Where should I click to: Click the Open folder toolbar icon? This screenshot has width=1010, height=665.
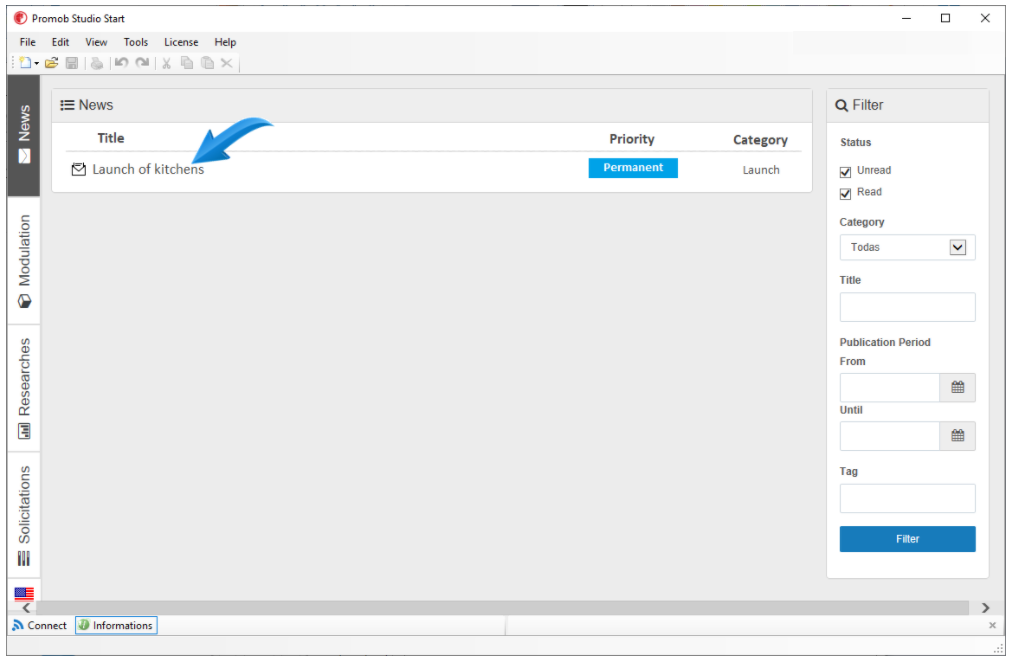tap(52, 63)
